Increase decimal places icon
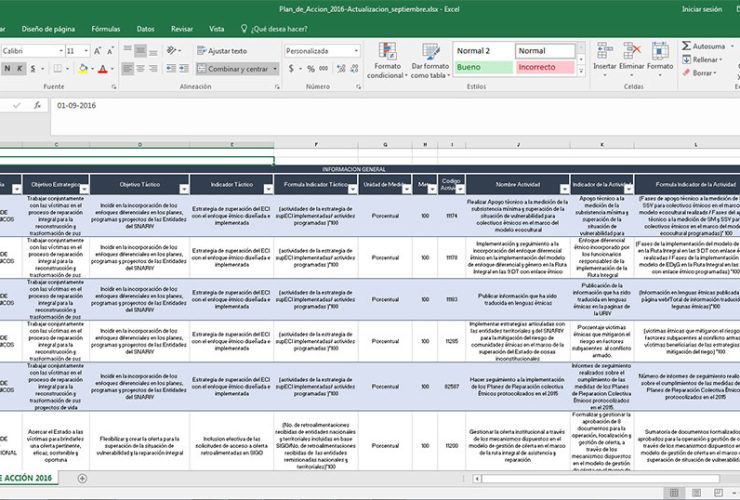Screen dimensions: 740x500 point(341,69)
